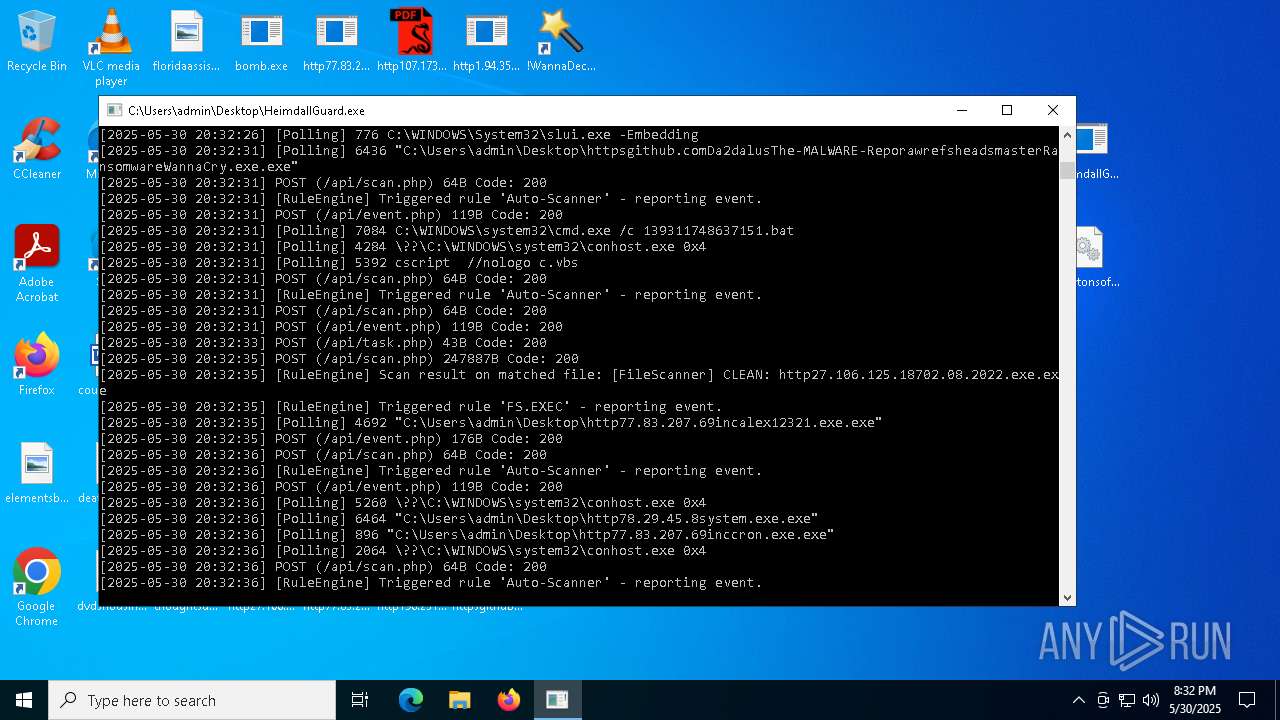1280x720 pixels.
Task: Click the HeimdallGuard console title bar icon
Action: tap(114, 110)
